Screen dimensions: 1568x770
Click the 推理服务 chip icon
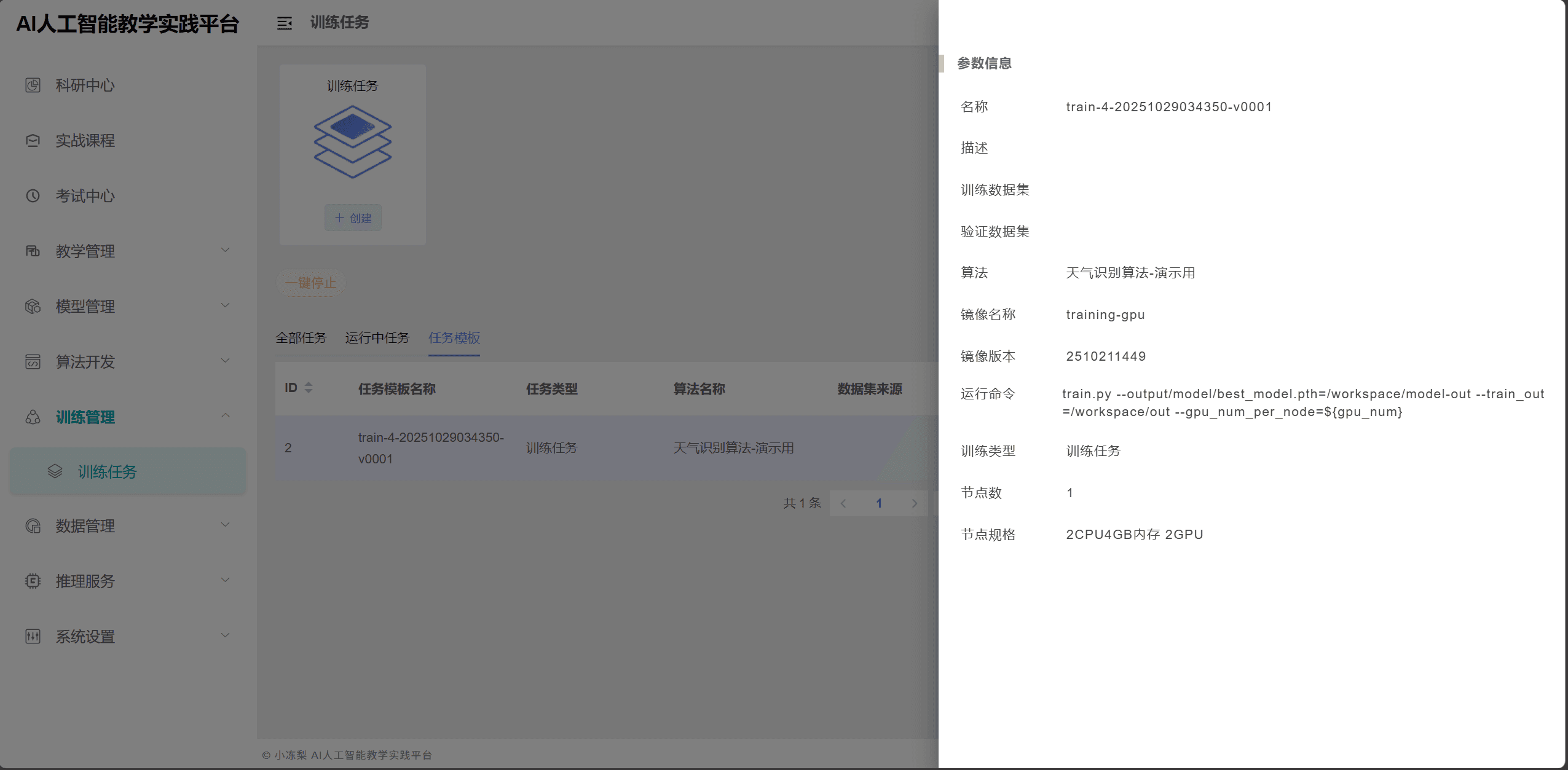point(33,581)
